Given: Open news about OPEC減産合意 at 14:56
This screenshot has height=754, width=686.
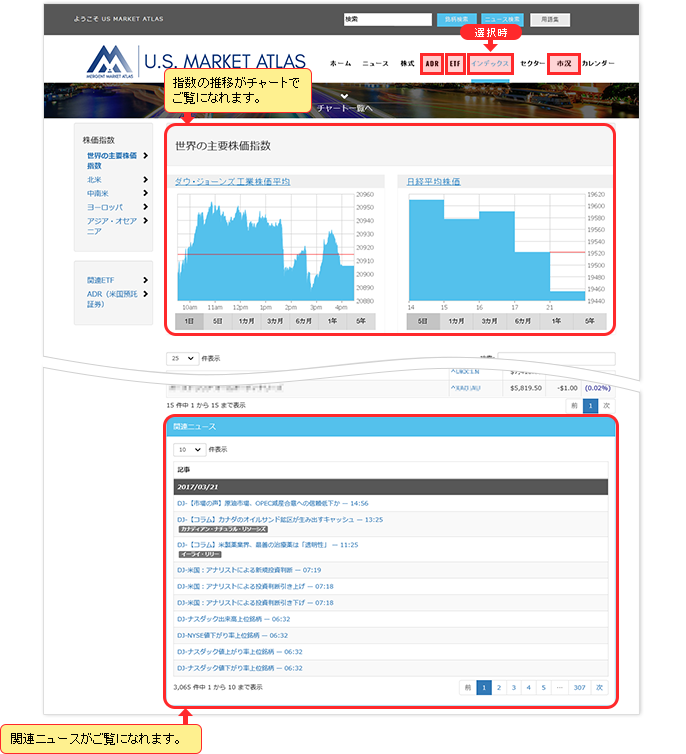Looking at the screenshot, I should point(273,503).
